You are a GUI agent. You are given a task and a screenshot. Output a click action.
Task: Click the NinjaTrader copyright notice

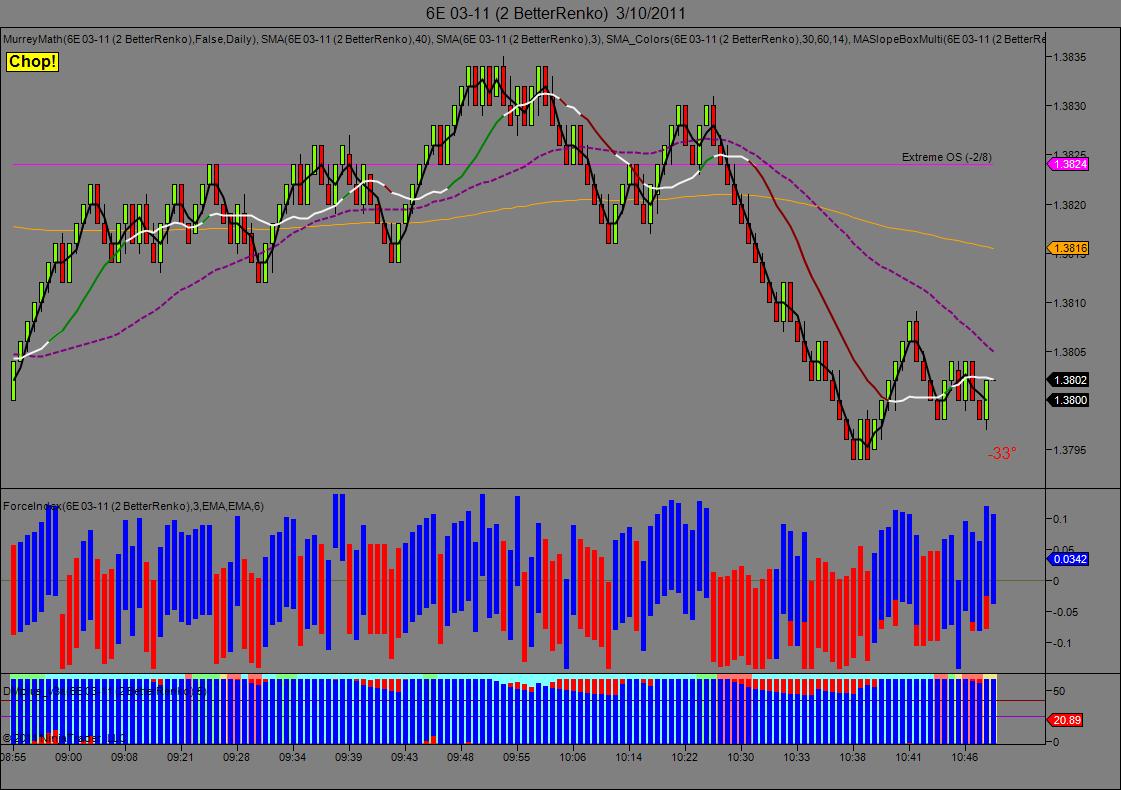[x=64, y=738]
